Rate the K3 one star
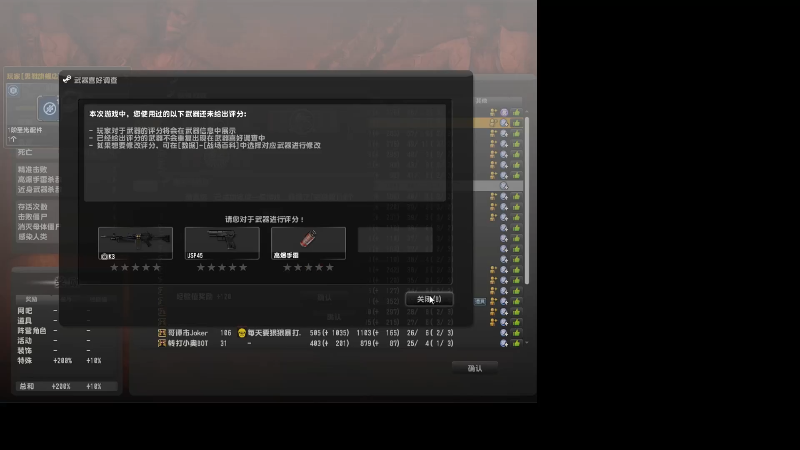 [114, 267]
